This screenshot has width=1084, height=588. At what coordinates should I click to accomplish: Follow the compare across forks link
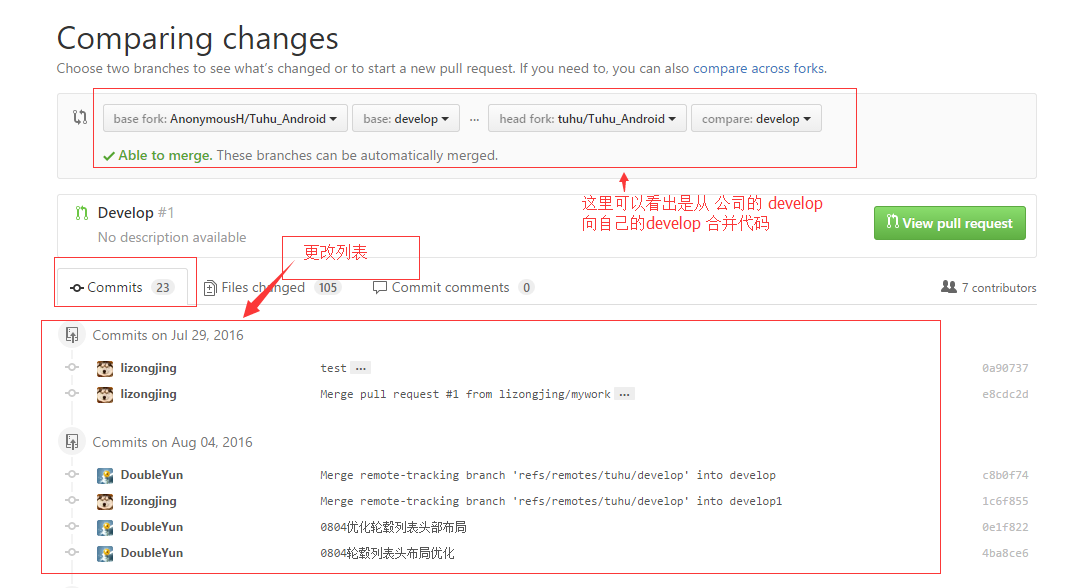point(758,68)
